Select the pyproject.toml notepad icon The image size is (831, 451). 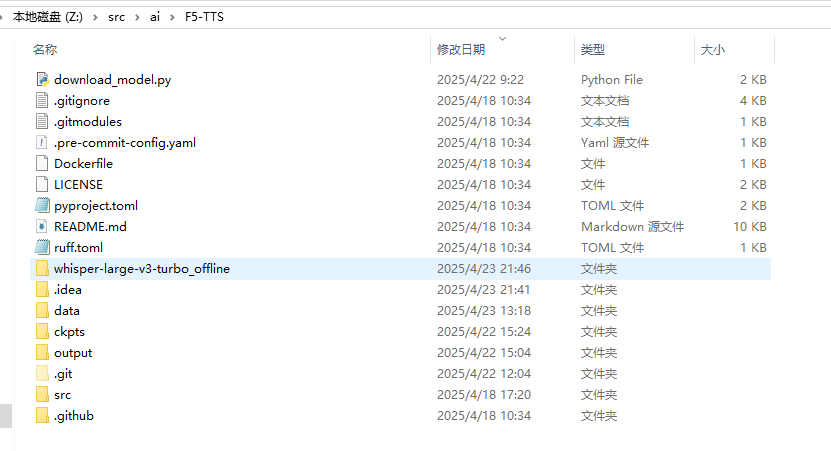point(42,206)
